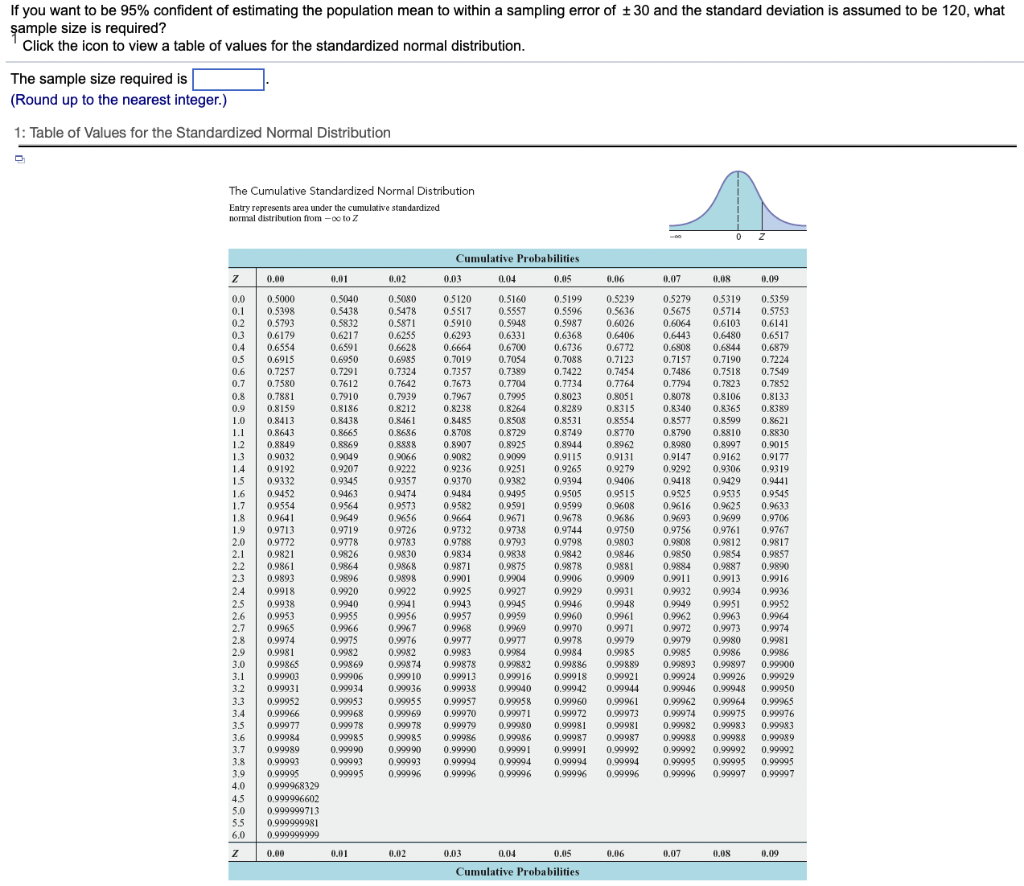Image resolution: width=1024 pixels, height=886 pixels.
Task: Click the 0.9750 value in row 1.9
Action: 620,530
